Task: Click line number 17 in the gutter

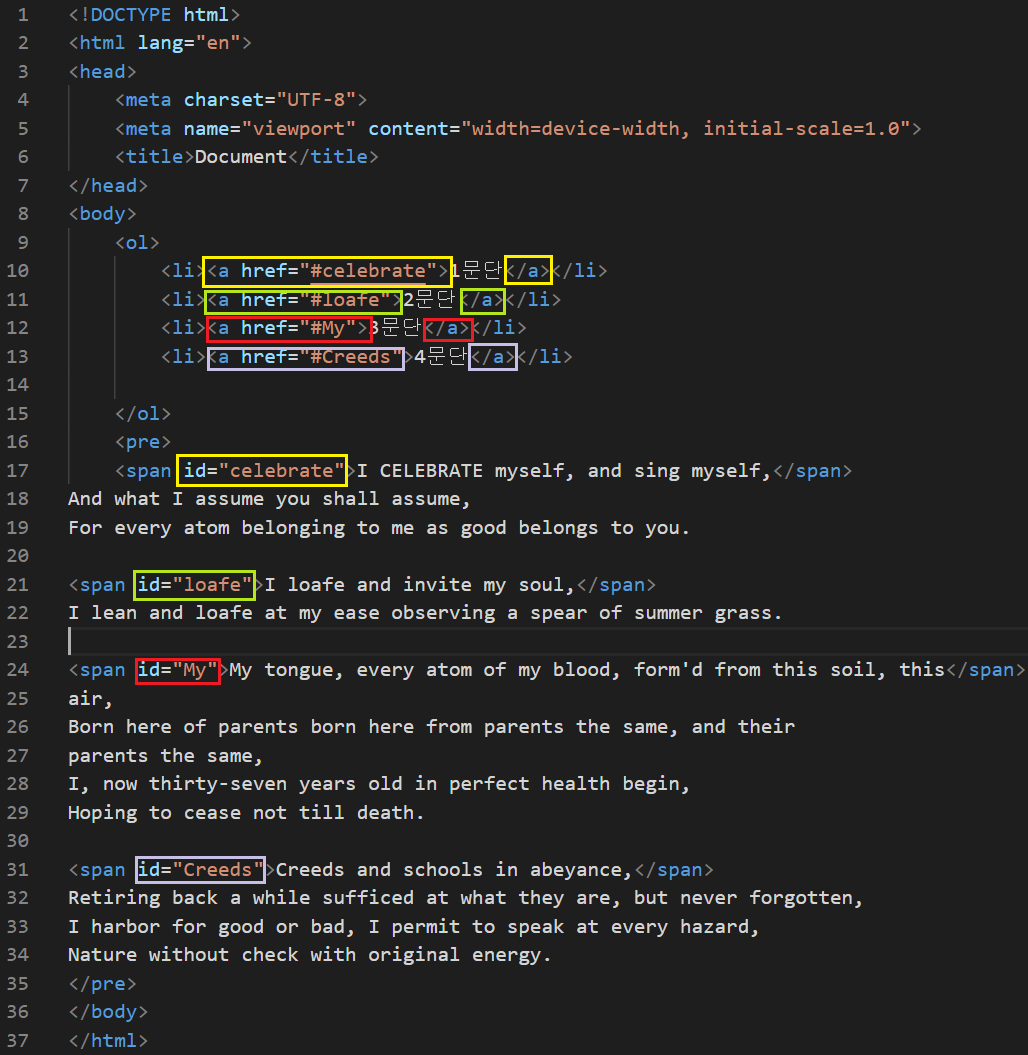Action: (18, 471)
